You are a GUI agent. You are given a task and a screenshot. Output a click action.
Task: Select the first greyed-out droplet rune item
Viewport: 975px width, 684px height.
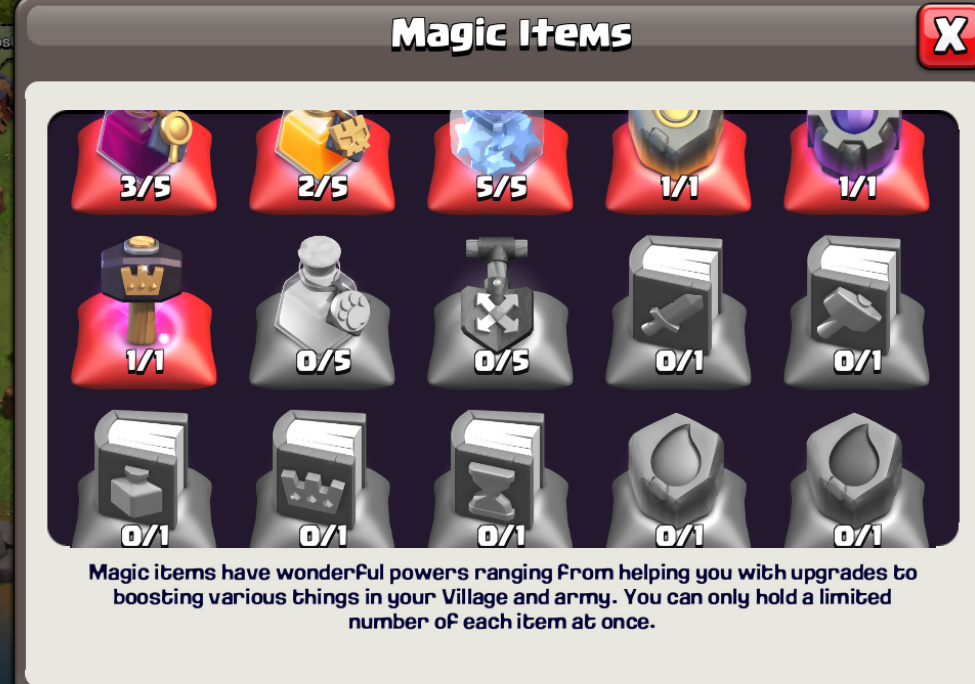click(x=678, y=479)
